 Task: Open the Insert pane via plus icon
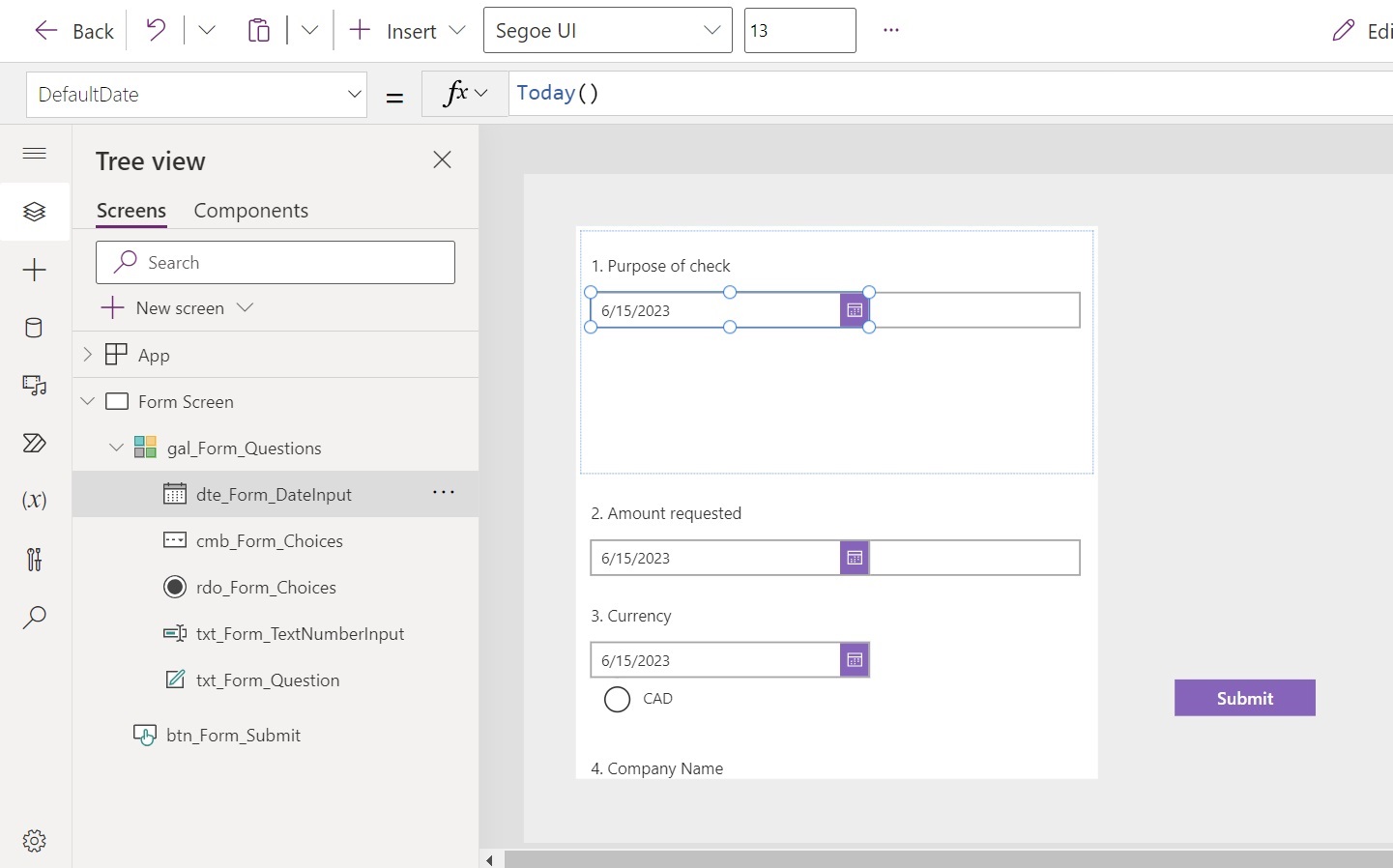click(34, 270)
